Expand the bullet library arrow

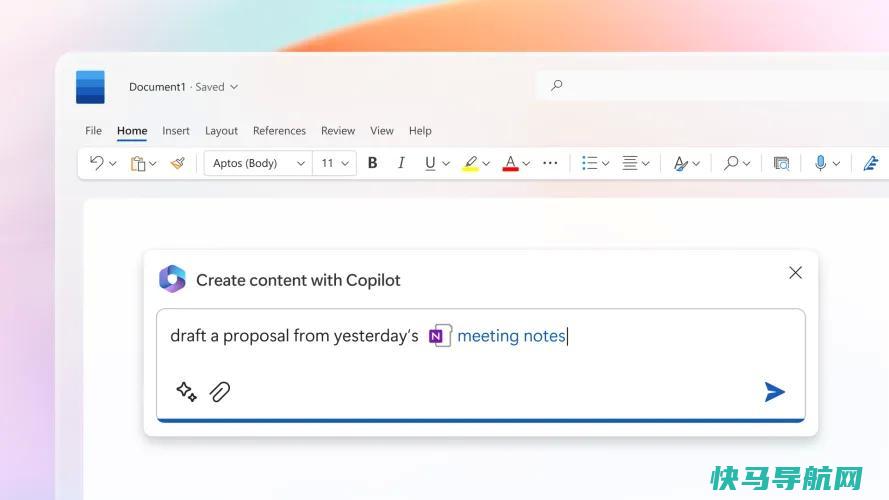coord(606,164)
